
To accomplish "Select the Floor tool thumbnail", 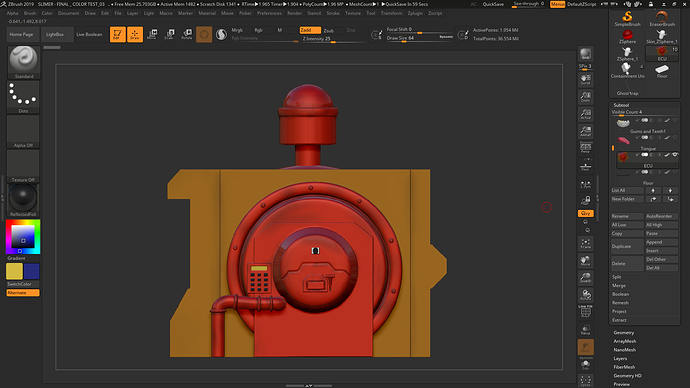I will [662, 70].
